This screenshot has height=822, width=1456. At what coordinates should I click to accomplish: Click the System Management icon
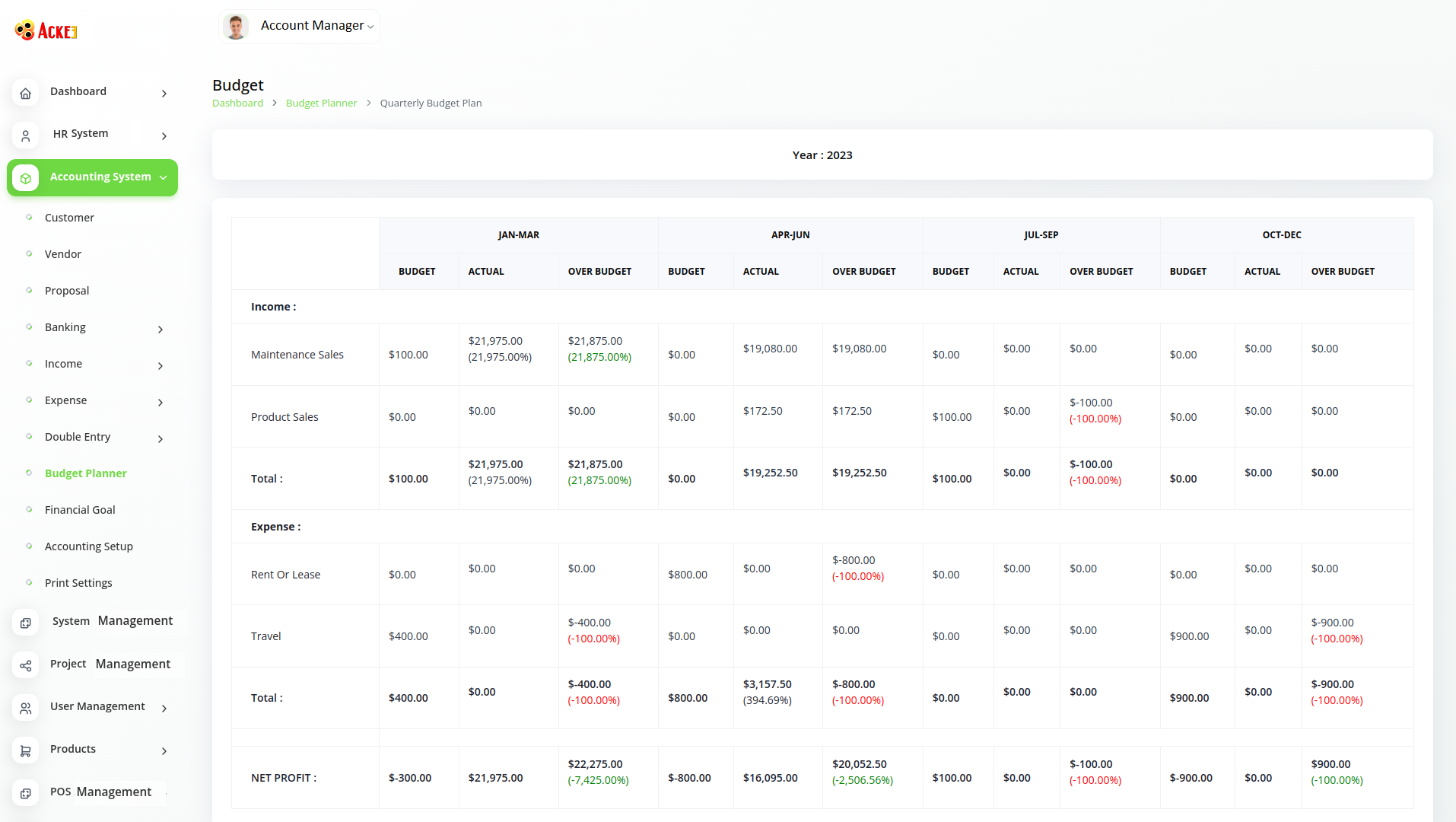point(25,623)
